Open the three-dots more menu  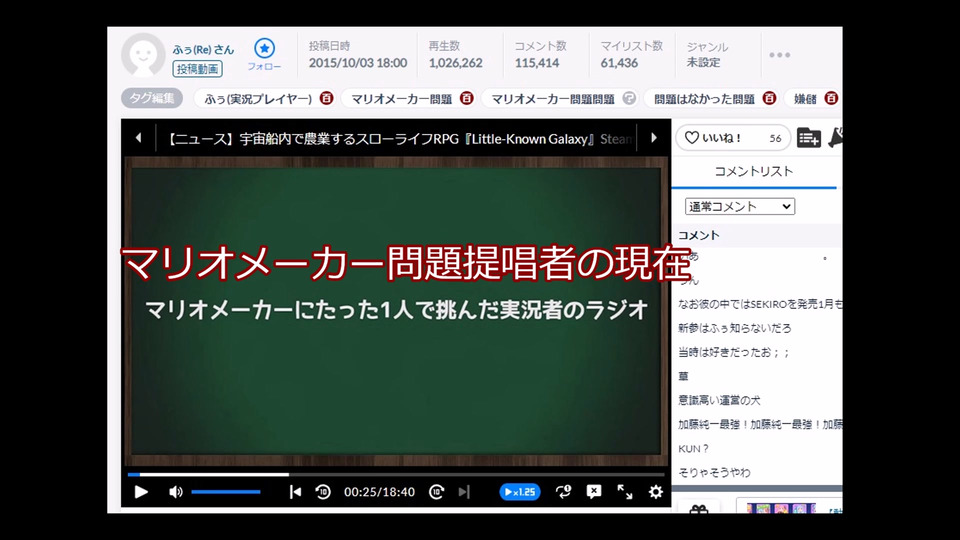(779, 55)
